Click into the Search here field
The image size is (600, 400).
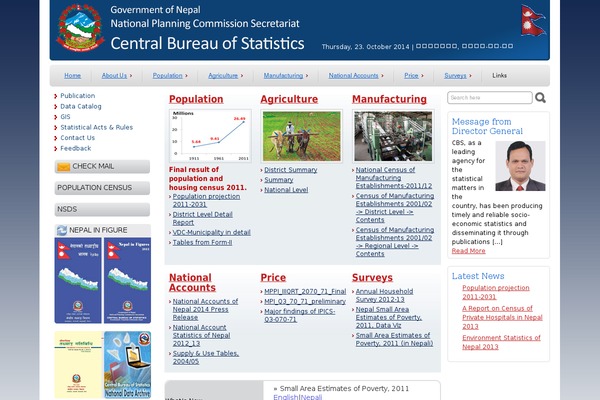489,98
